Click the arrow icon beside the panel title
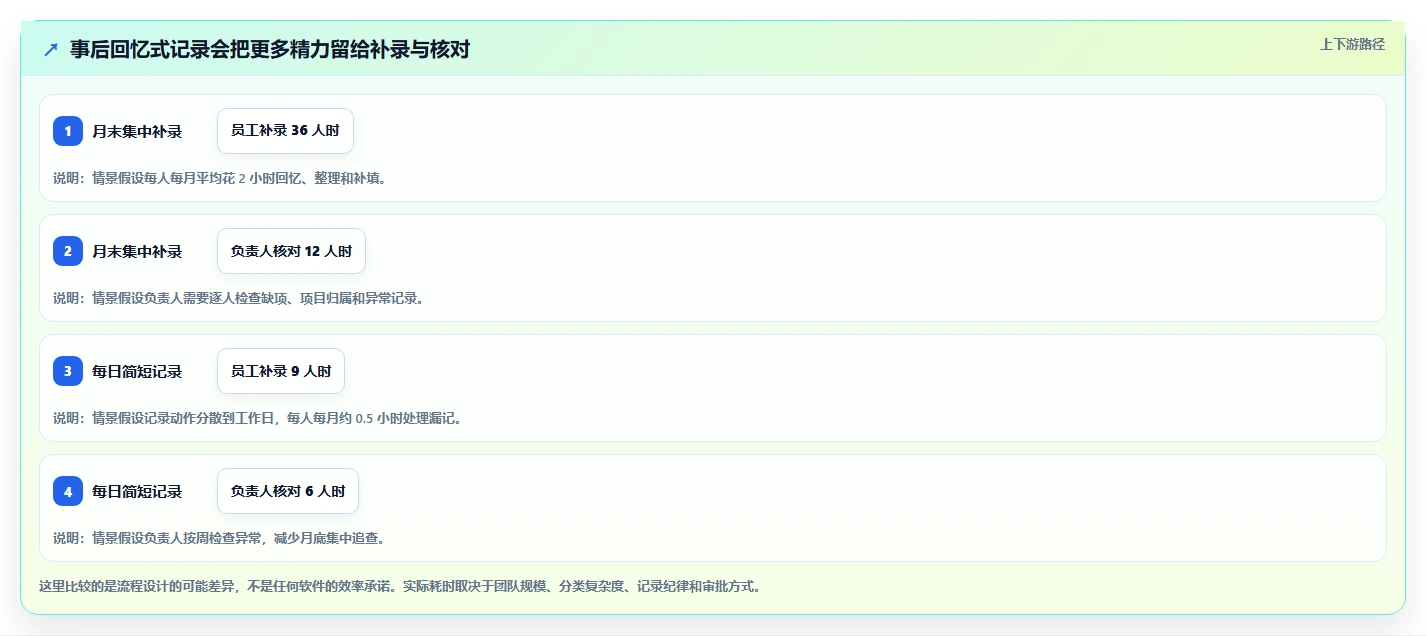Image resolution: width=1426 pixels, height=636 pixels. [51, 49]
